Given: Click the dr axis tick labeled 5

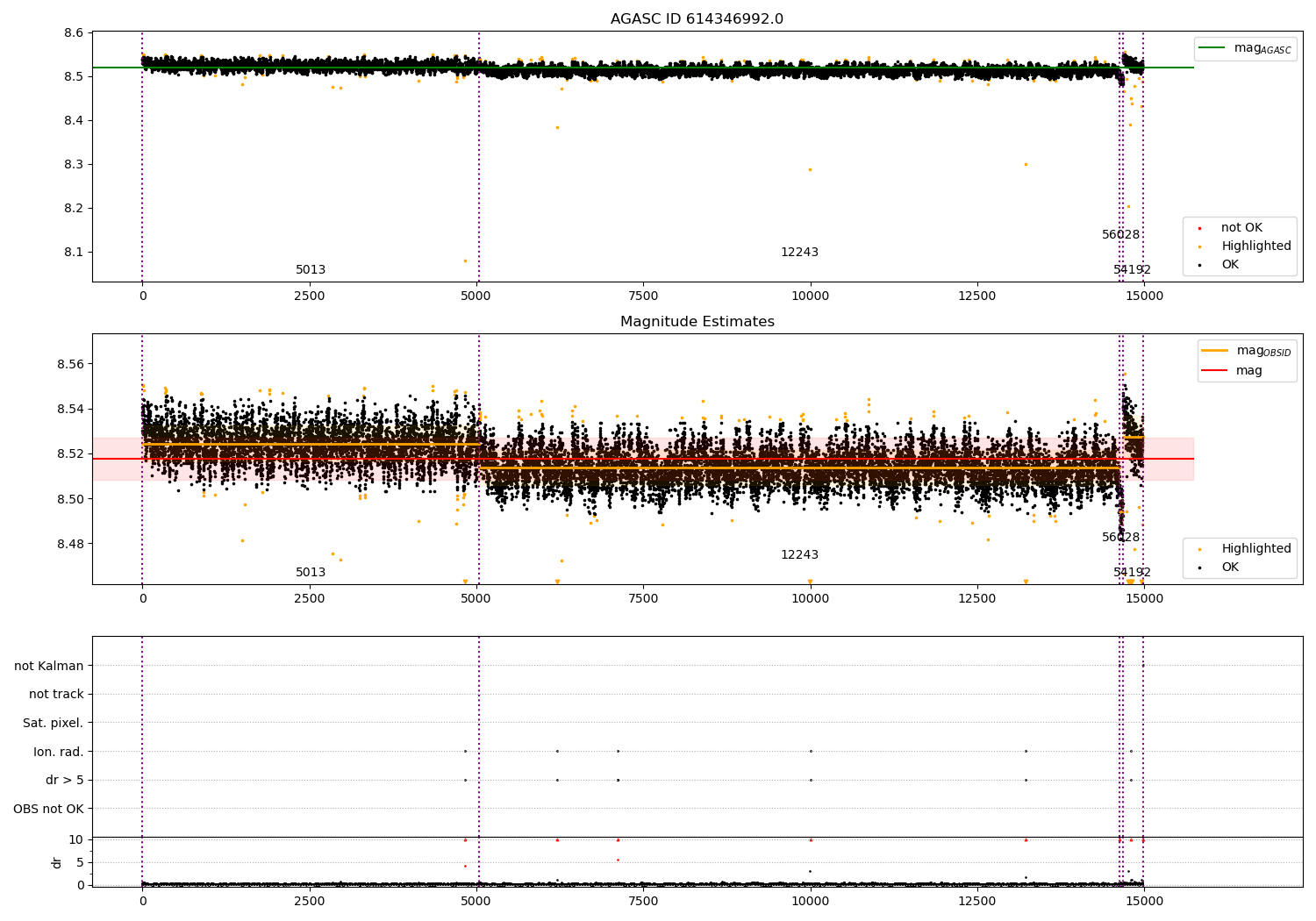Looking at the screenshot, I should [x=80, y=862].
